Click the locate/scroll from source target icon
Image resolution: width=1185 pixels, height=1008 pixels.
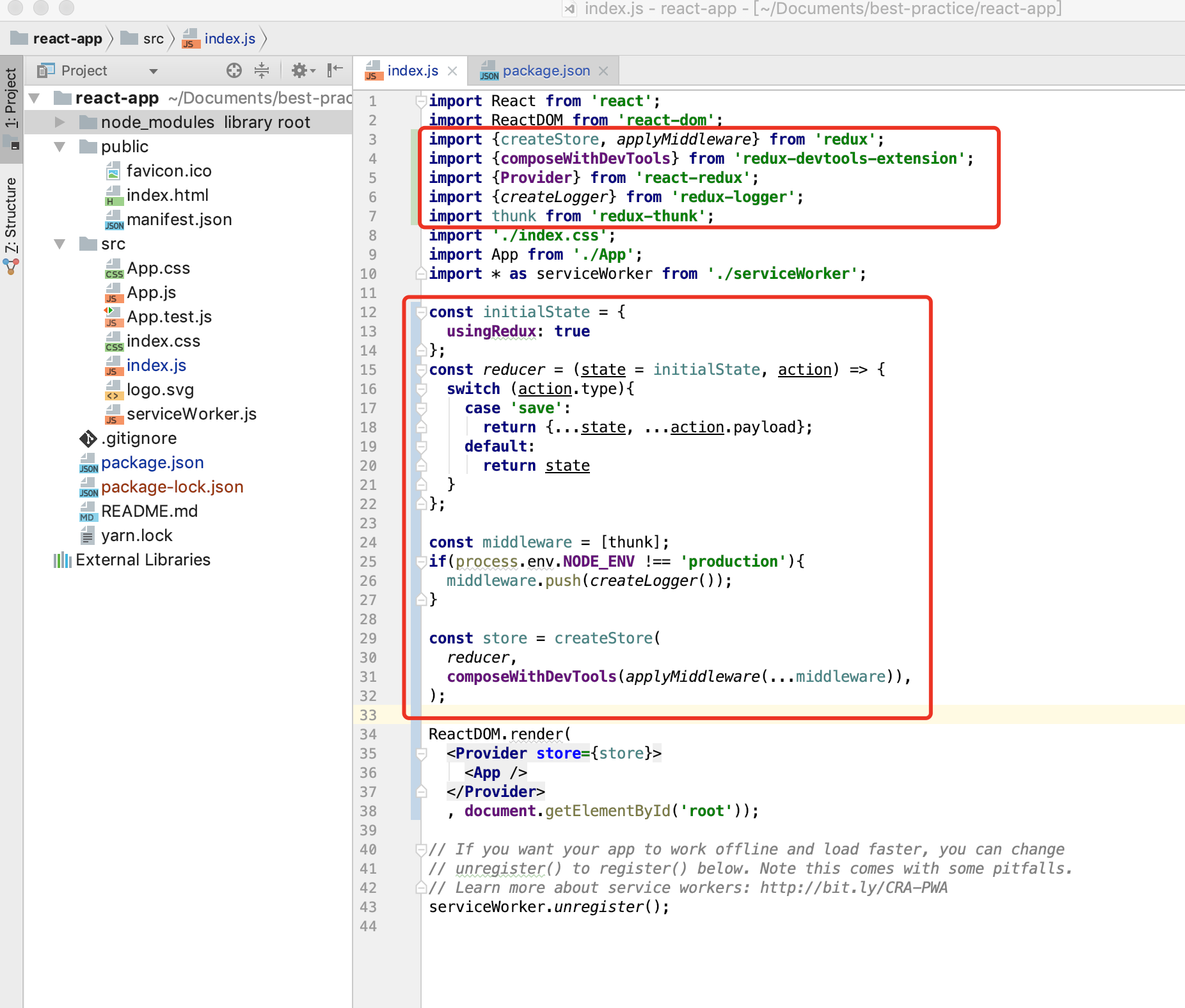click(234, 70)
